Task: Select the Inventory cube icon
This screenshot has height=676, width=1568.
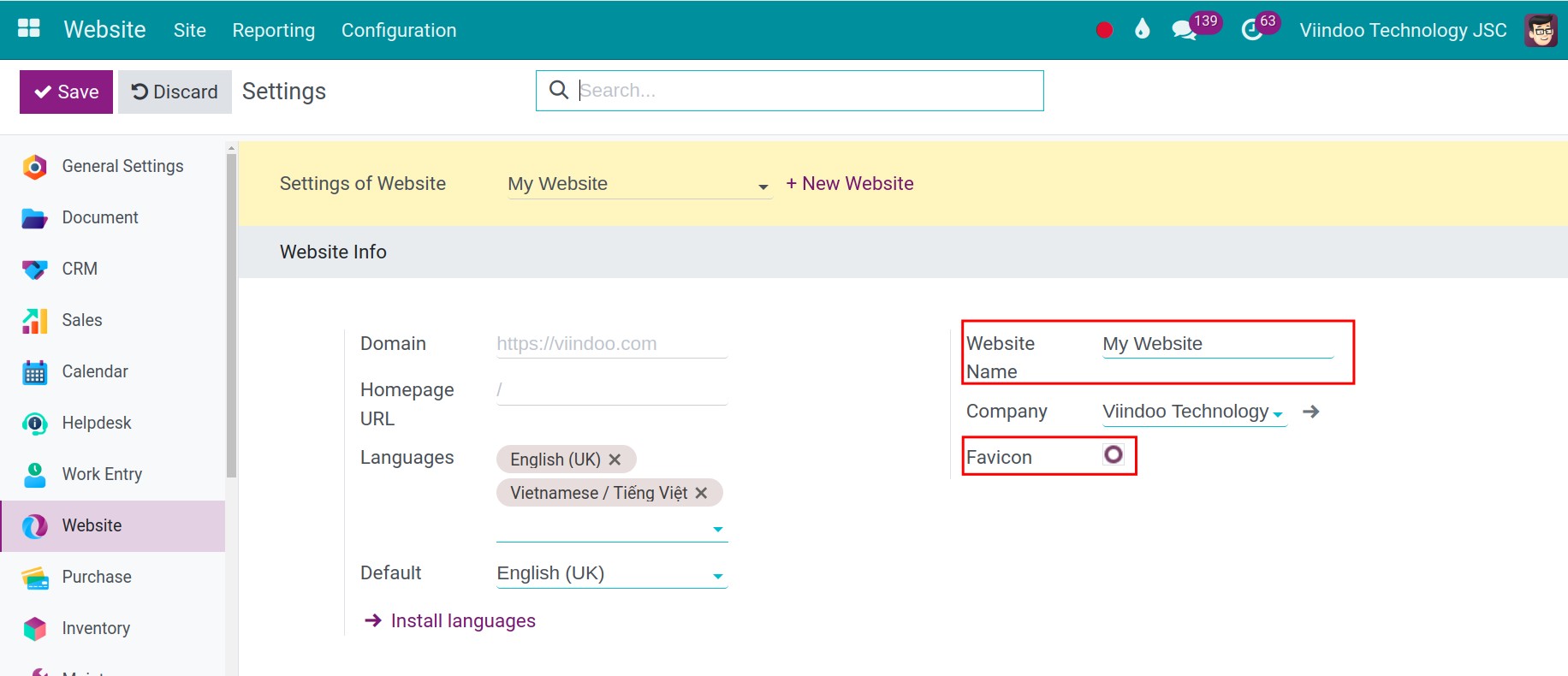Action: point(34,629)
